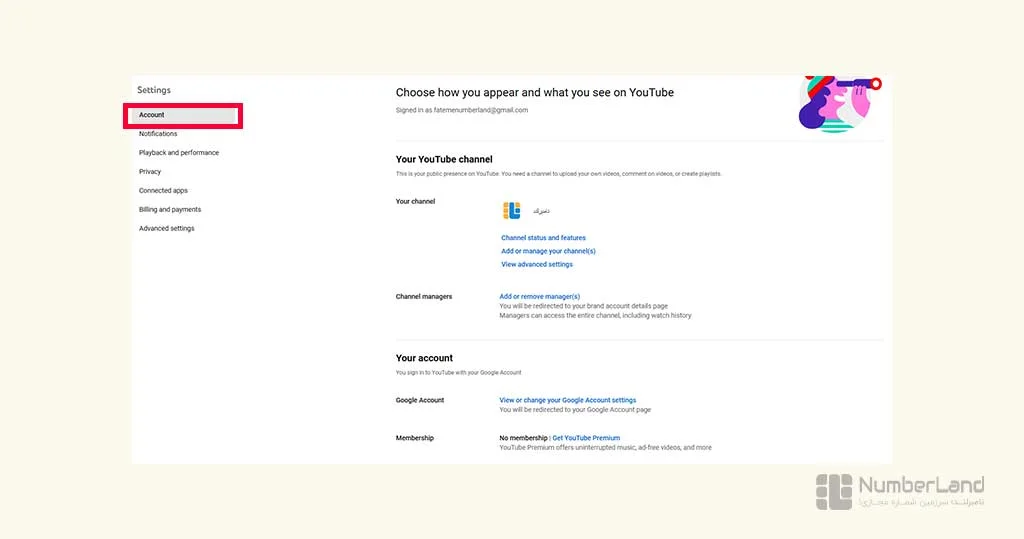Open Playback and performance settings

[x=179, y=153]
